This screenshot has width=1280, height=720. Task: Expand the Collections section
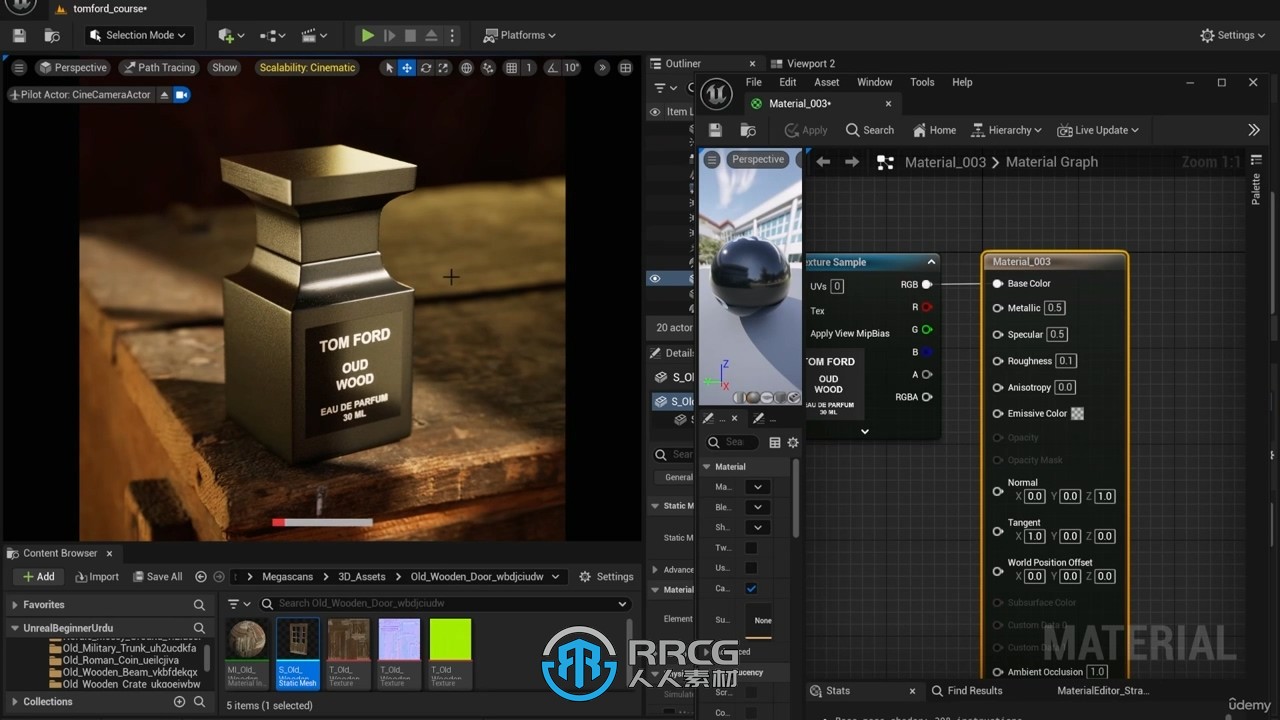coord(14,702)
